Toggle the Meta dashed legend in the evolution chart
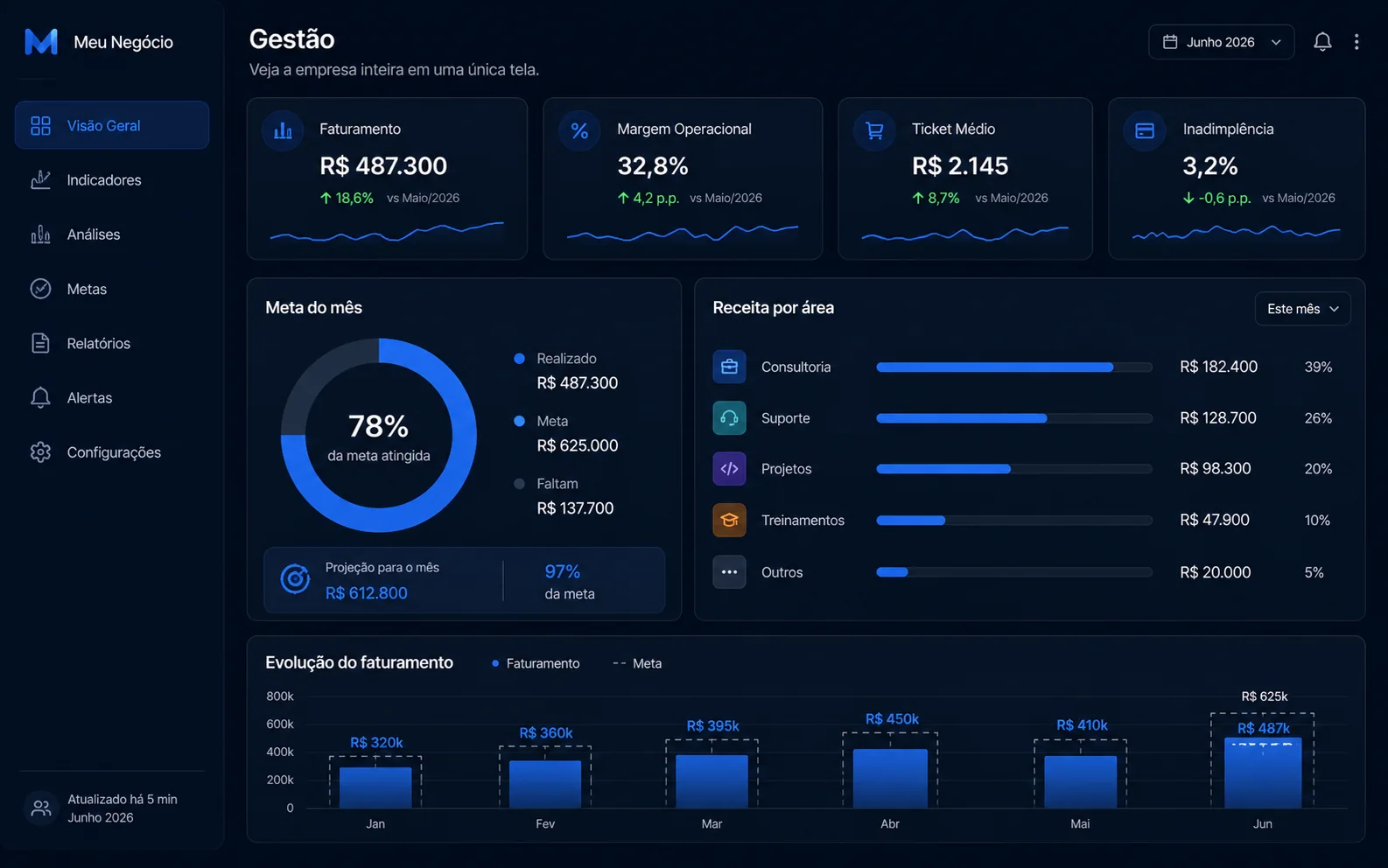 coord(637,663)
